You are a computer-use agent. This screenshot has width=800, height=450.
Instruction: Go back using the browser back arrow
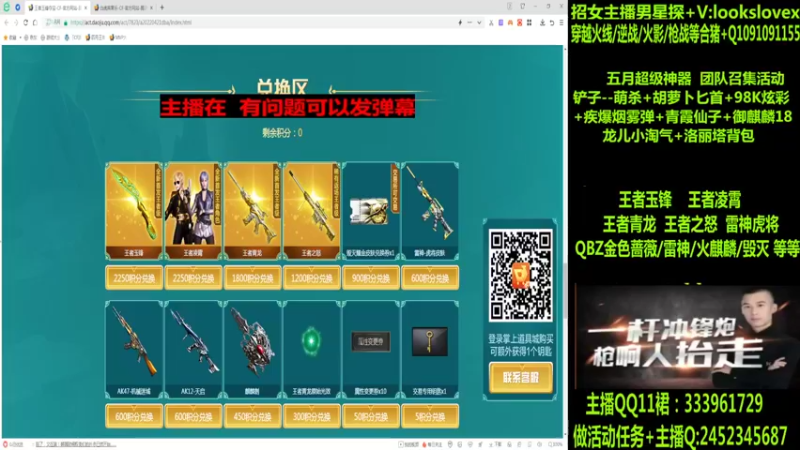tap(6, 22)
